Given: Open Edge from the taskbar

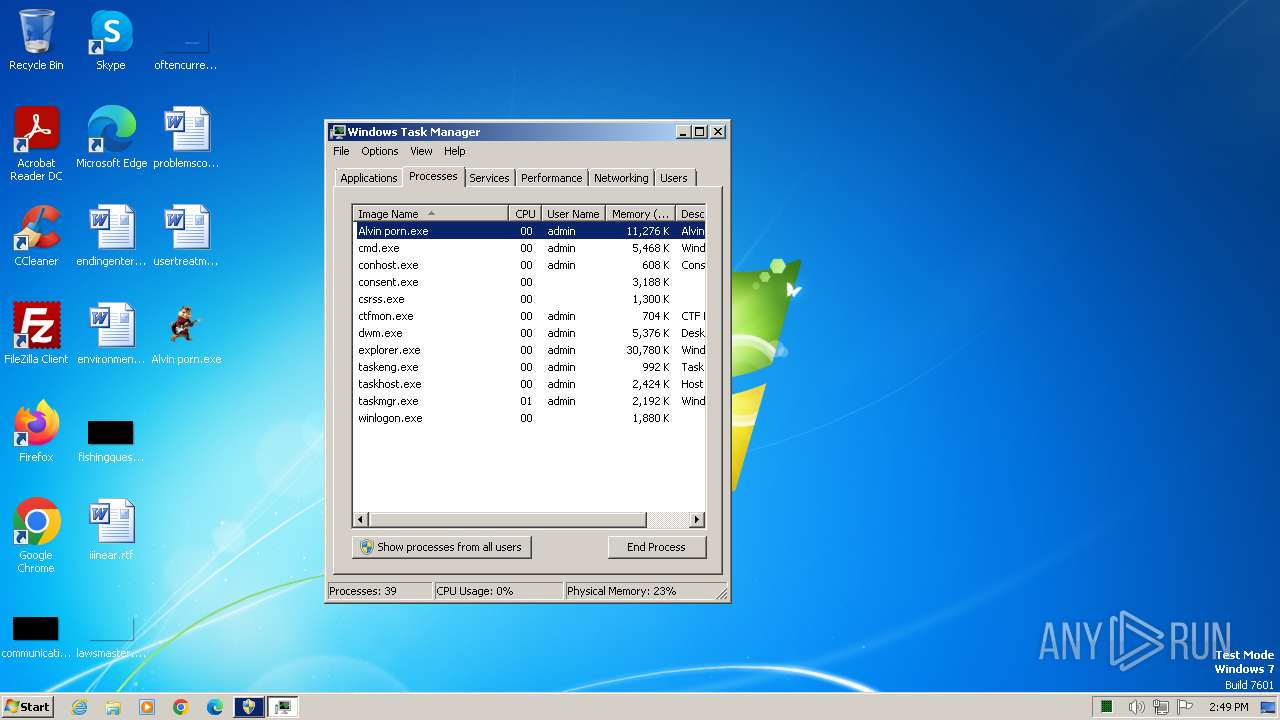Looking at the screenshot, I should 215,707.
